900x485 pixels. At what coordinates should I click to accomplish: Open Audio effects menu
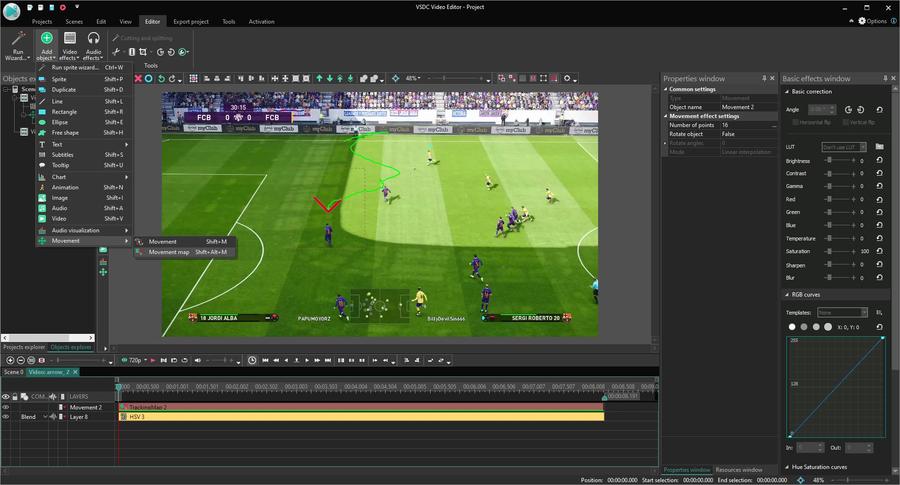point(93,46)
